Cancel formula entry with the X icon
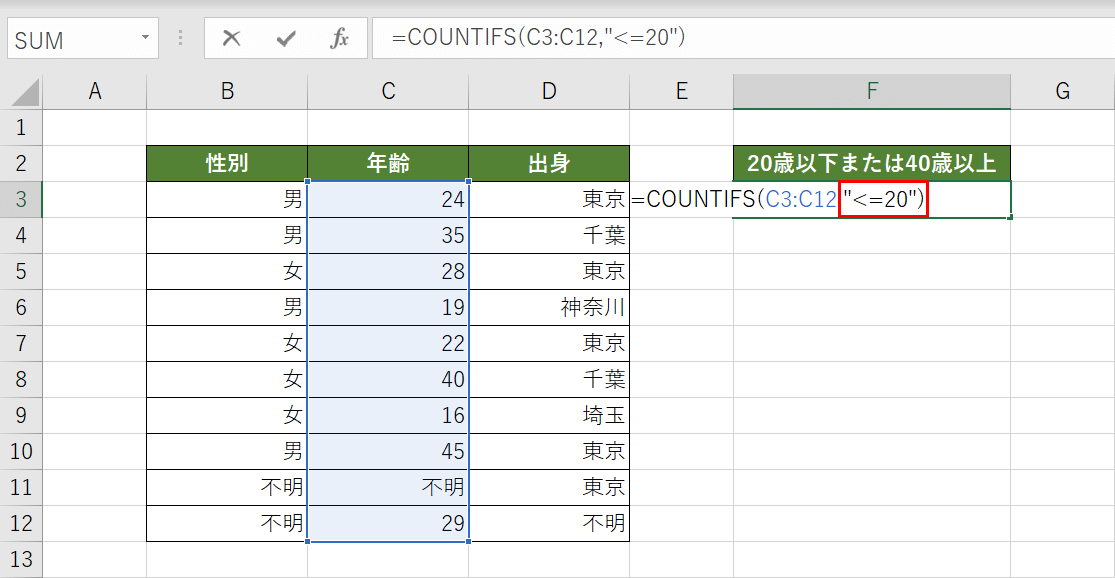Screen dimensions: 1115x578 (x=232, y=39)
